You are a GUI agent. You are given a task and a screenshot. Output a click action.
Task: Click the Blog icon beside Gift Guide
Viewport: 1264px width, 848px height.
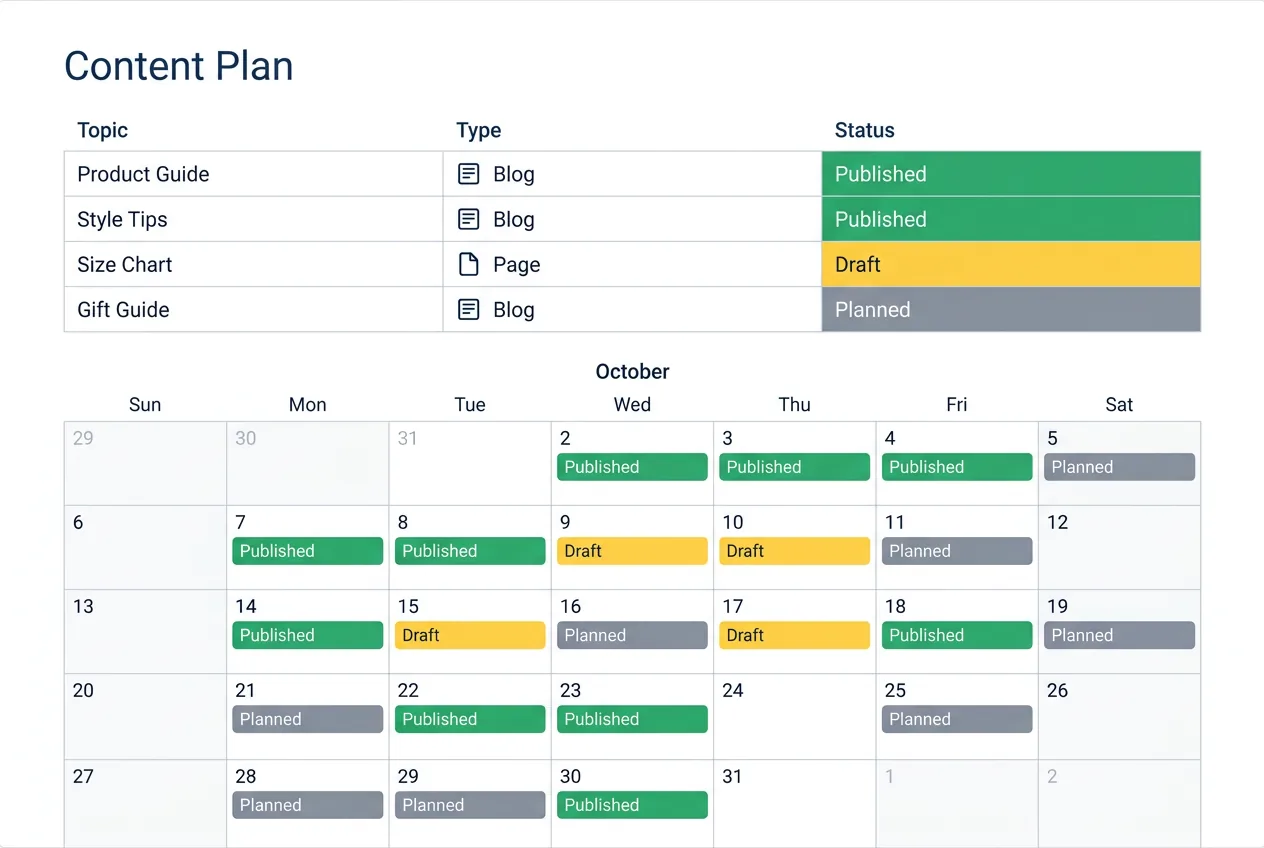pyautogui.click(x=468, y=309)
